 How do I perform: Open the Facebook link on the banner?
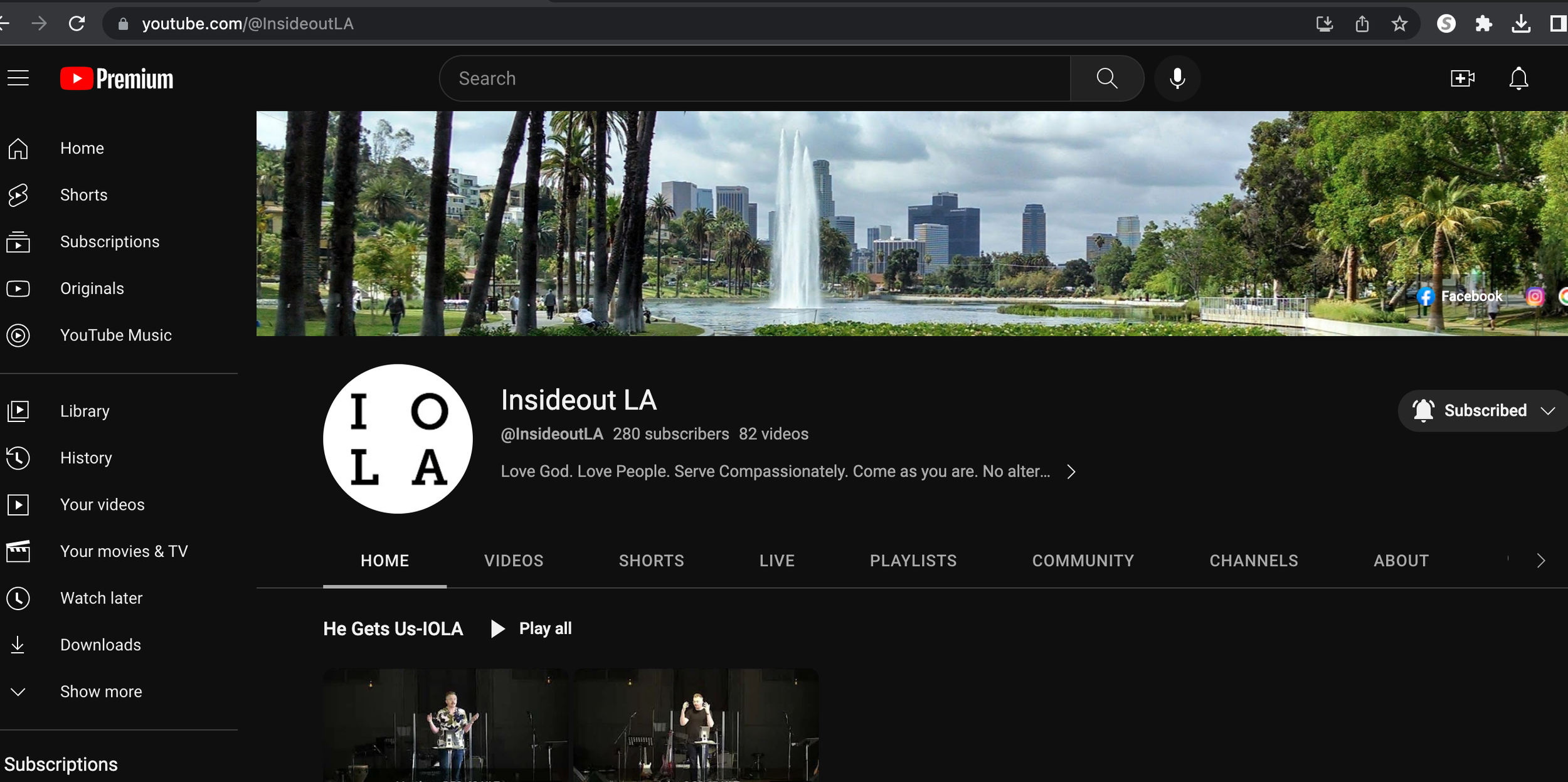1460,295
